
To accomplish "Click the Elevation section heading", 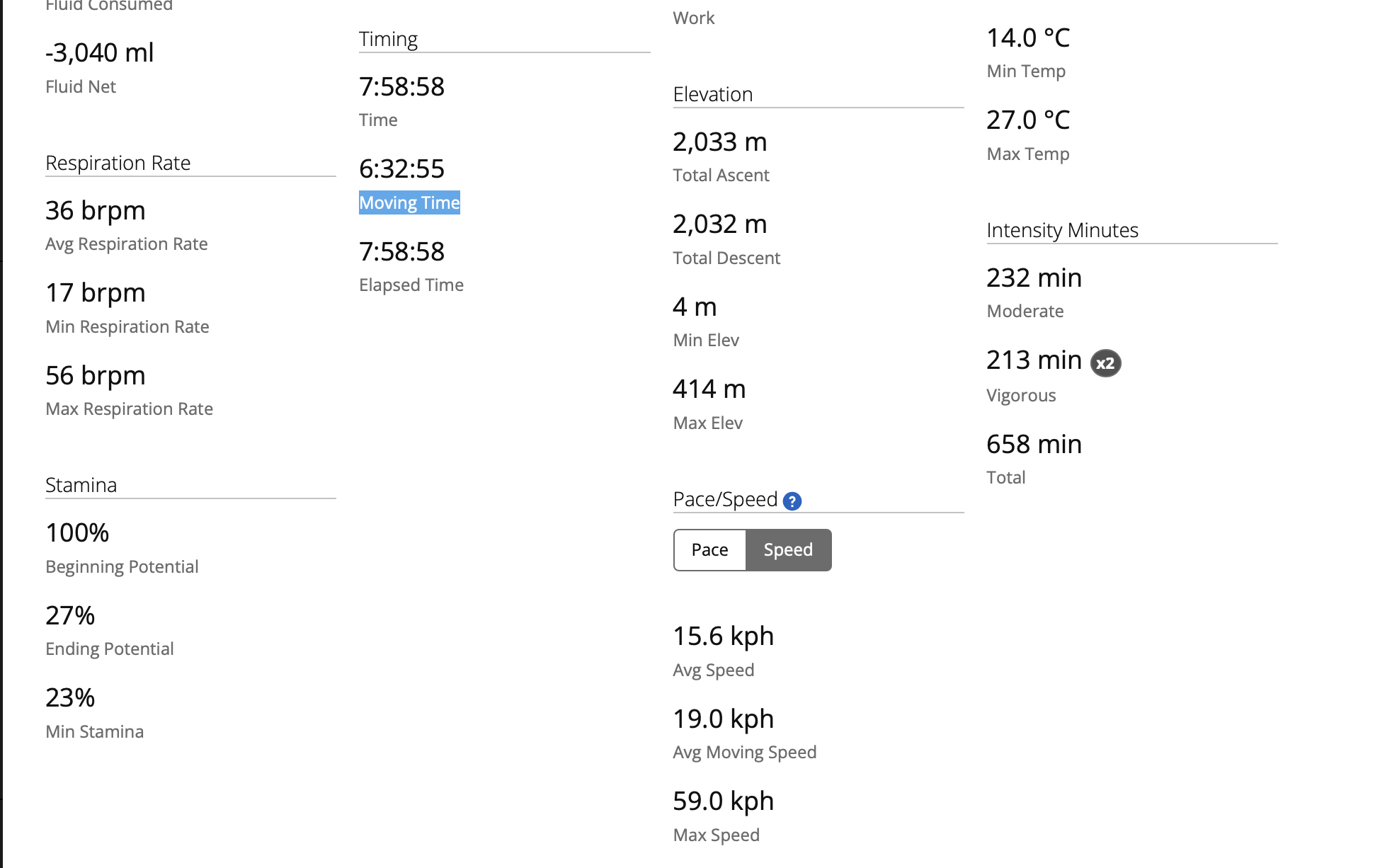I will point(713,94).
